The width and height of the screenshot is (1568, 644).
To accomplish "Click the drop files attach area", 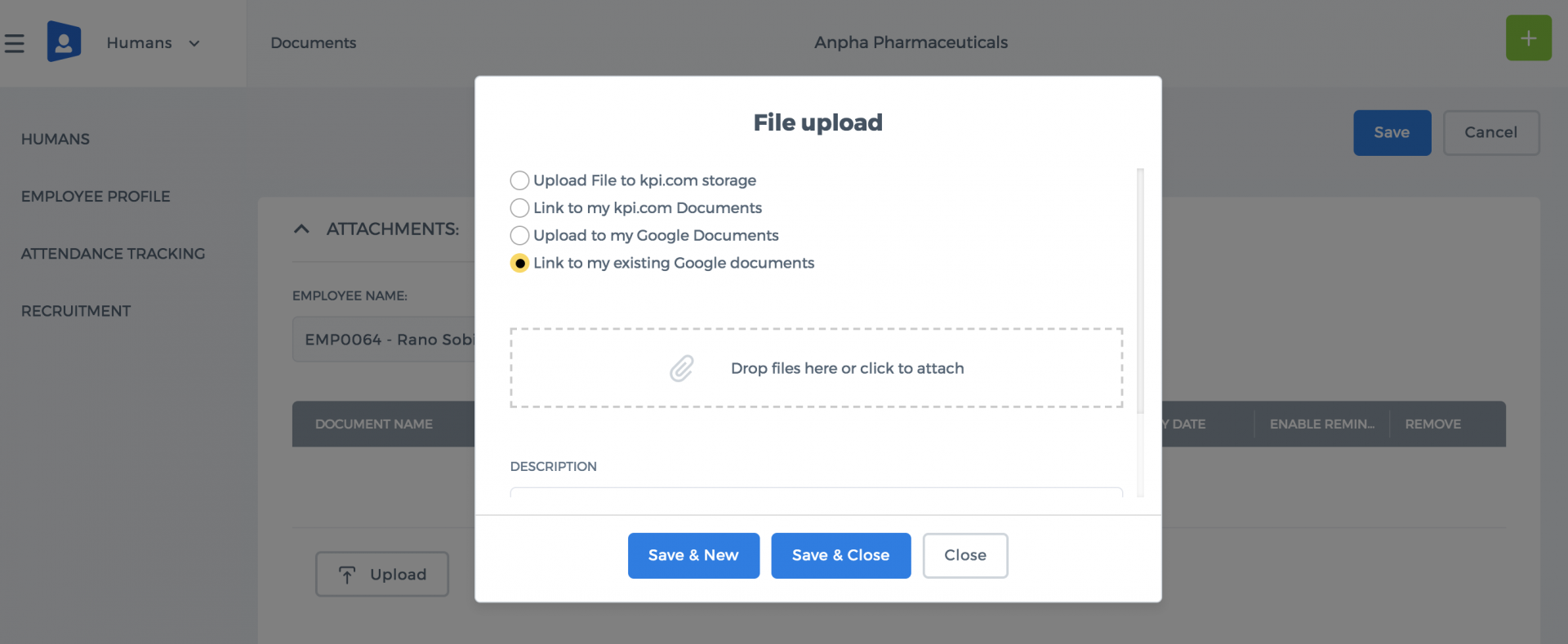I will pos(817,368).
